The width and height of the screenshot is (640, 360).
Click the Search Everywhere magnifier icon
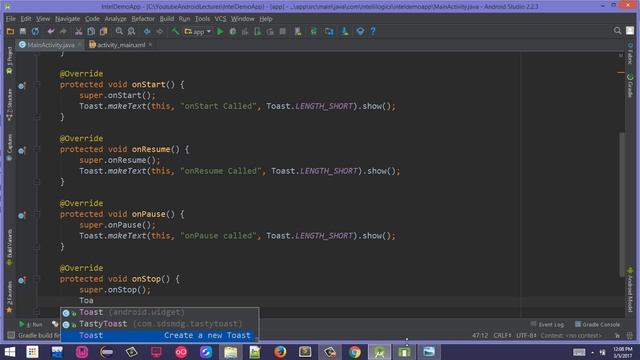tap(617, 31)
